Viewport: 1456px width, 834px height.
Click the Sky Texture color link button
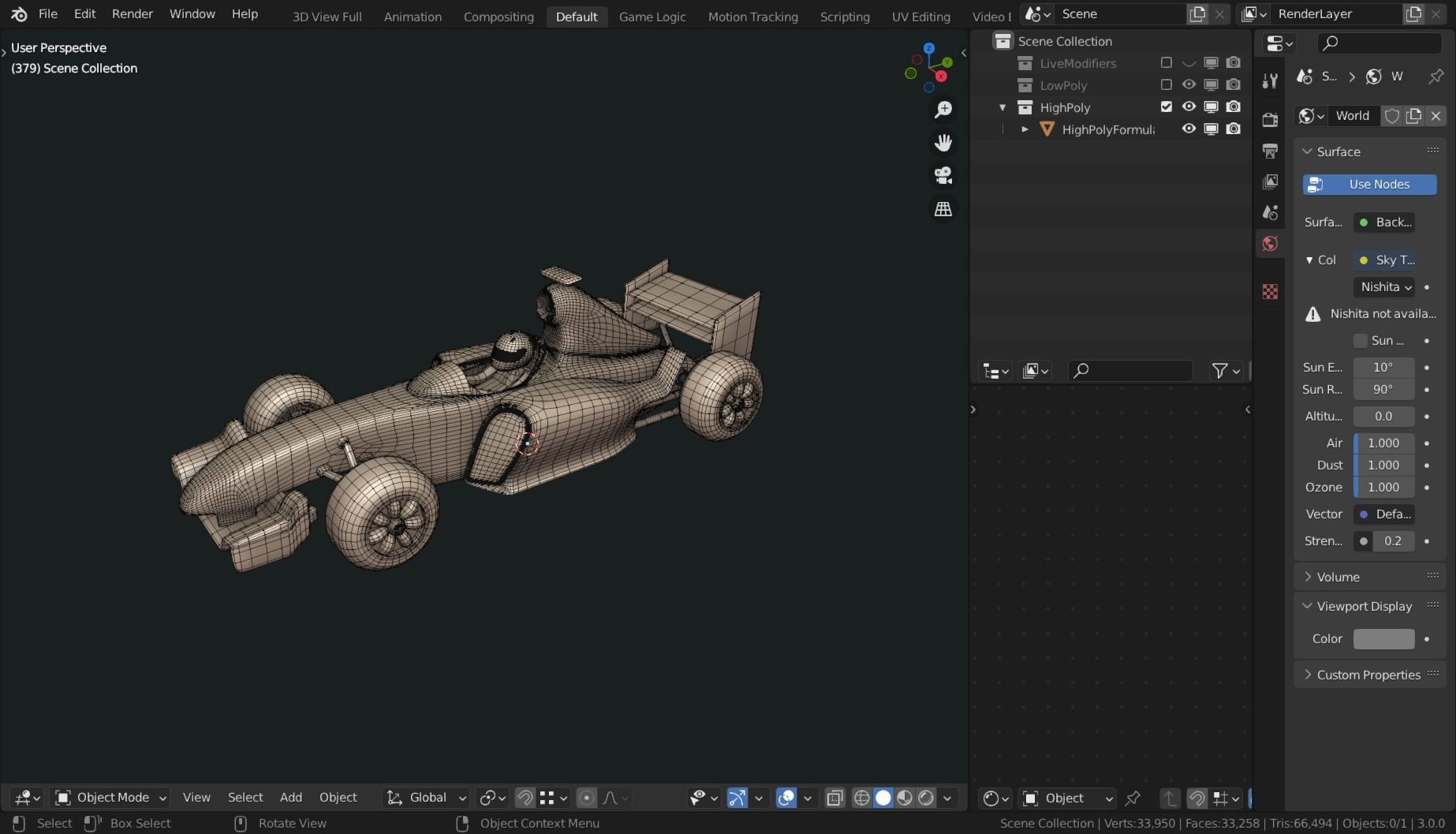point(1384,260)
